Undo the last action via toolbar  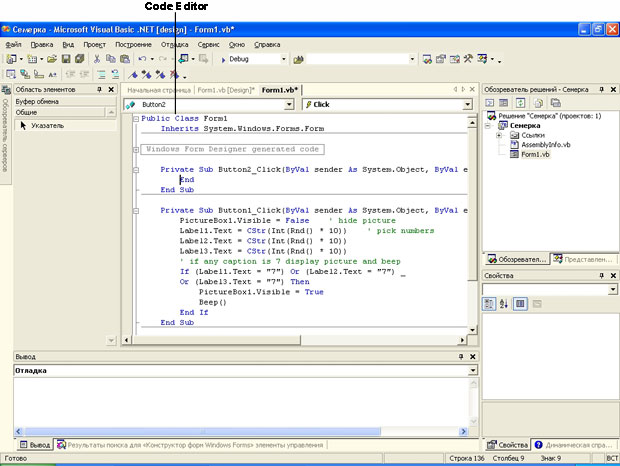(142, 59)
